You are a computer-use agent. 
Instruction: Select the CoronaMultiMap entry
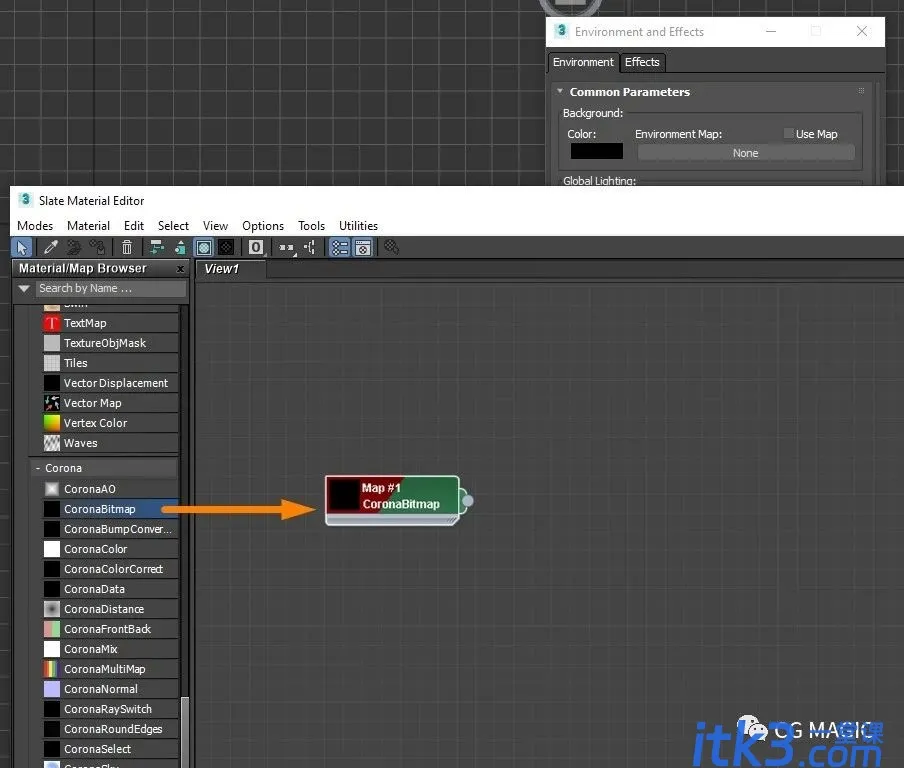(x=111, y=669)
